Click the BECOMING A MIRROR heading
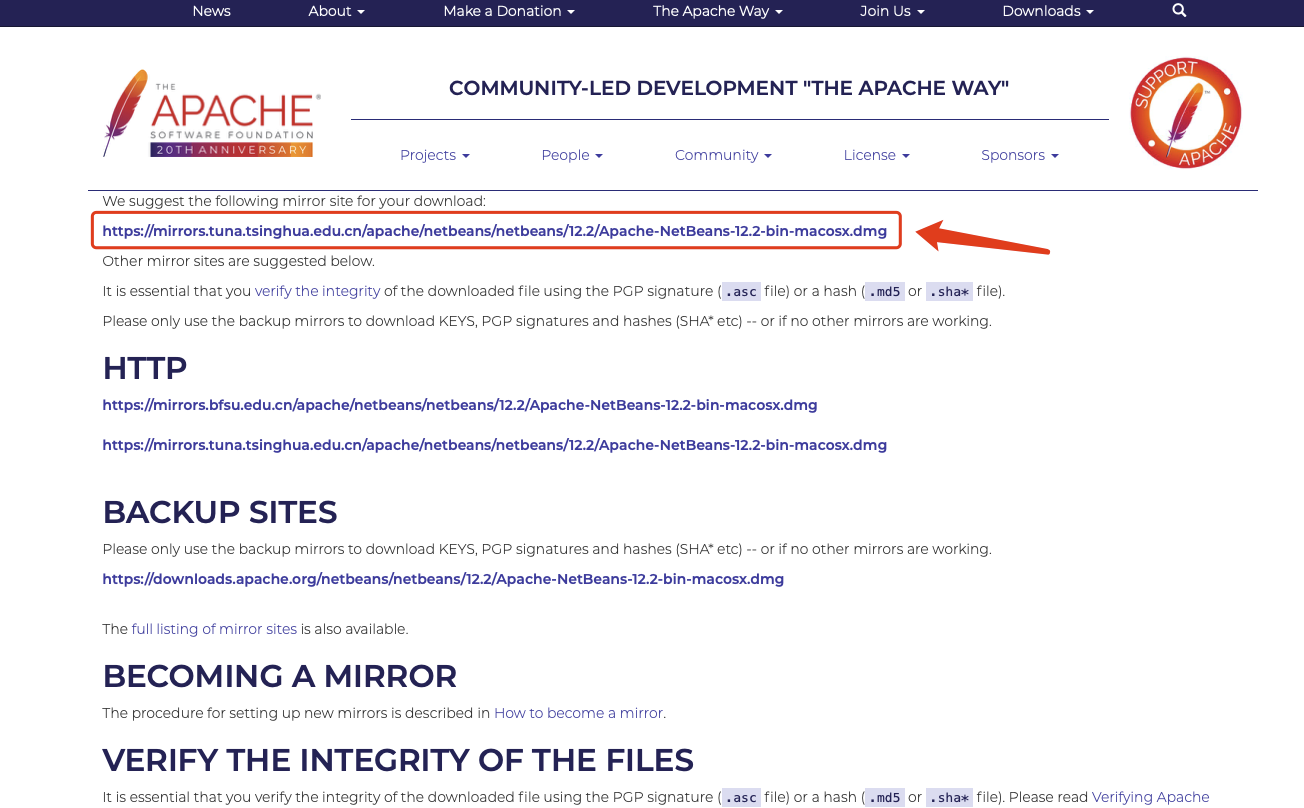The image size is (1304, 808). pyautogui.click(x=280, y=676)
